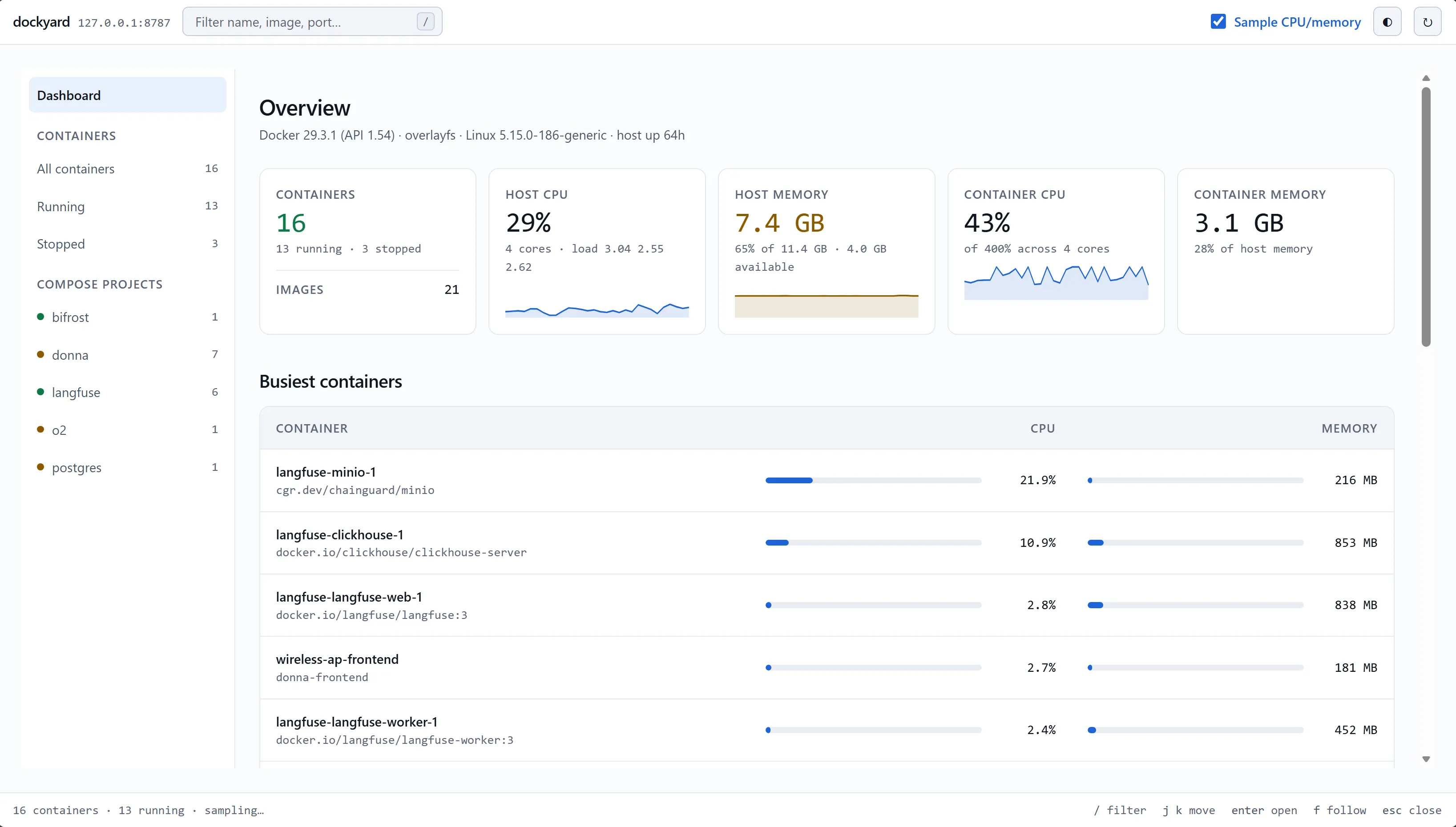Image resolution: width=1456 pixels, height=827 pixels.
Task: Click the status dot beside postgres
Action: click(40, 467)
